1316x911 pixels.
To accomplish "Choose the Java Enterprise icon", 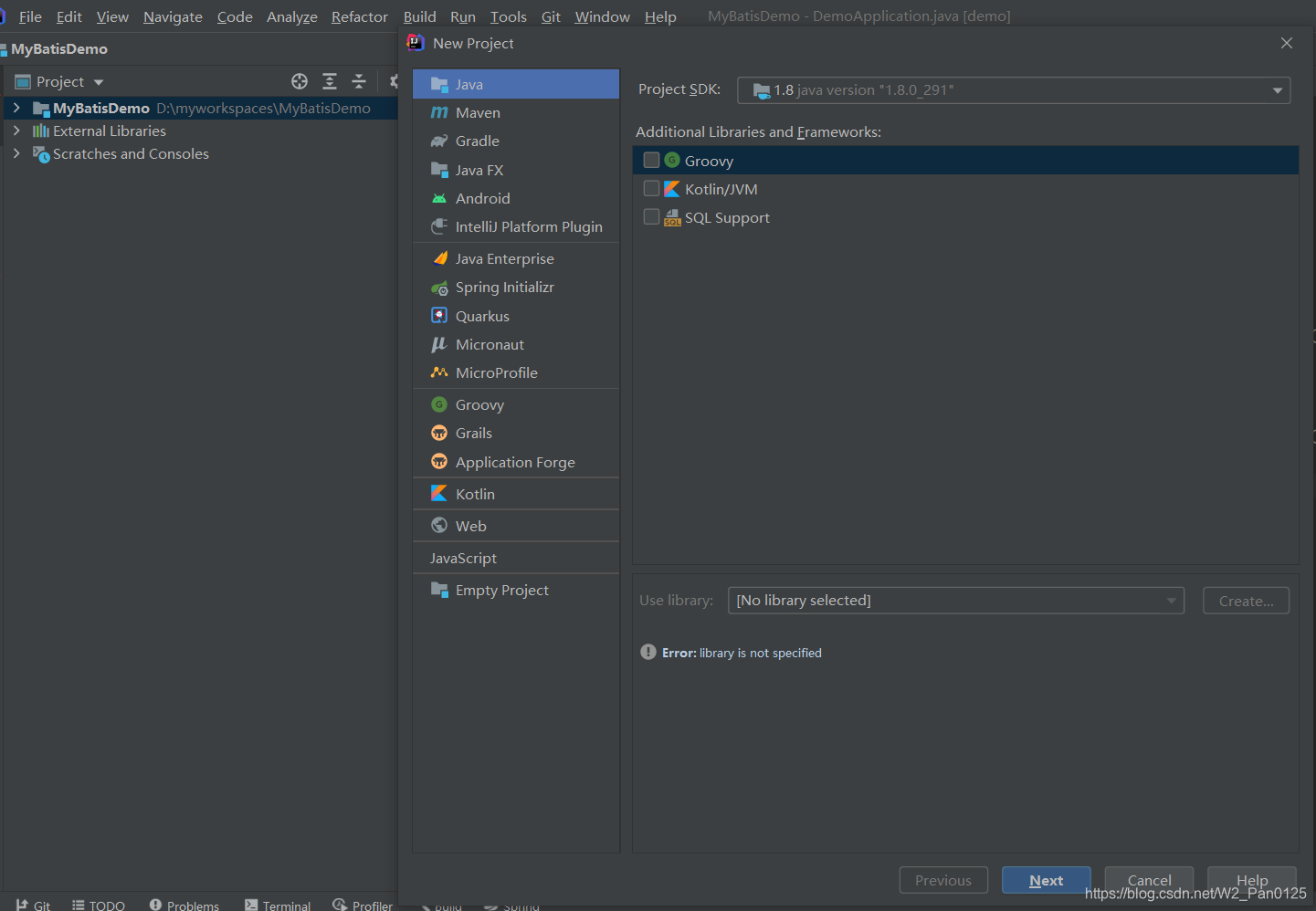I will tap(439, 258).
